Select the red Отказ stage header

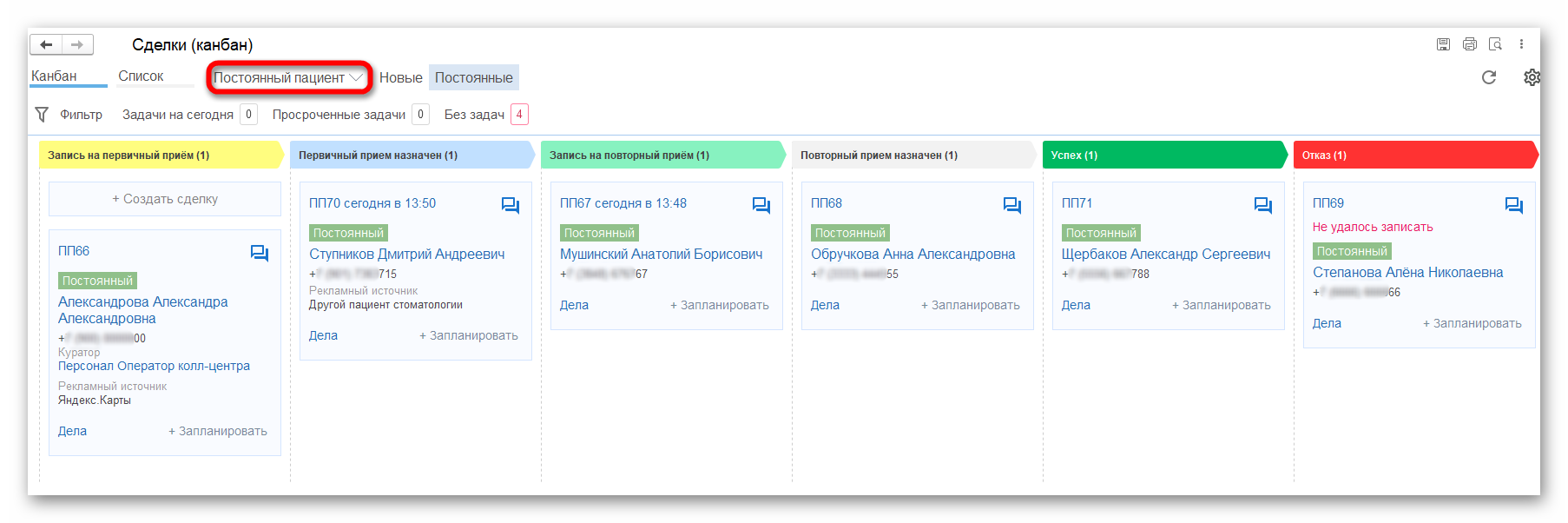point(1415,155)
